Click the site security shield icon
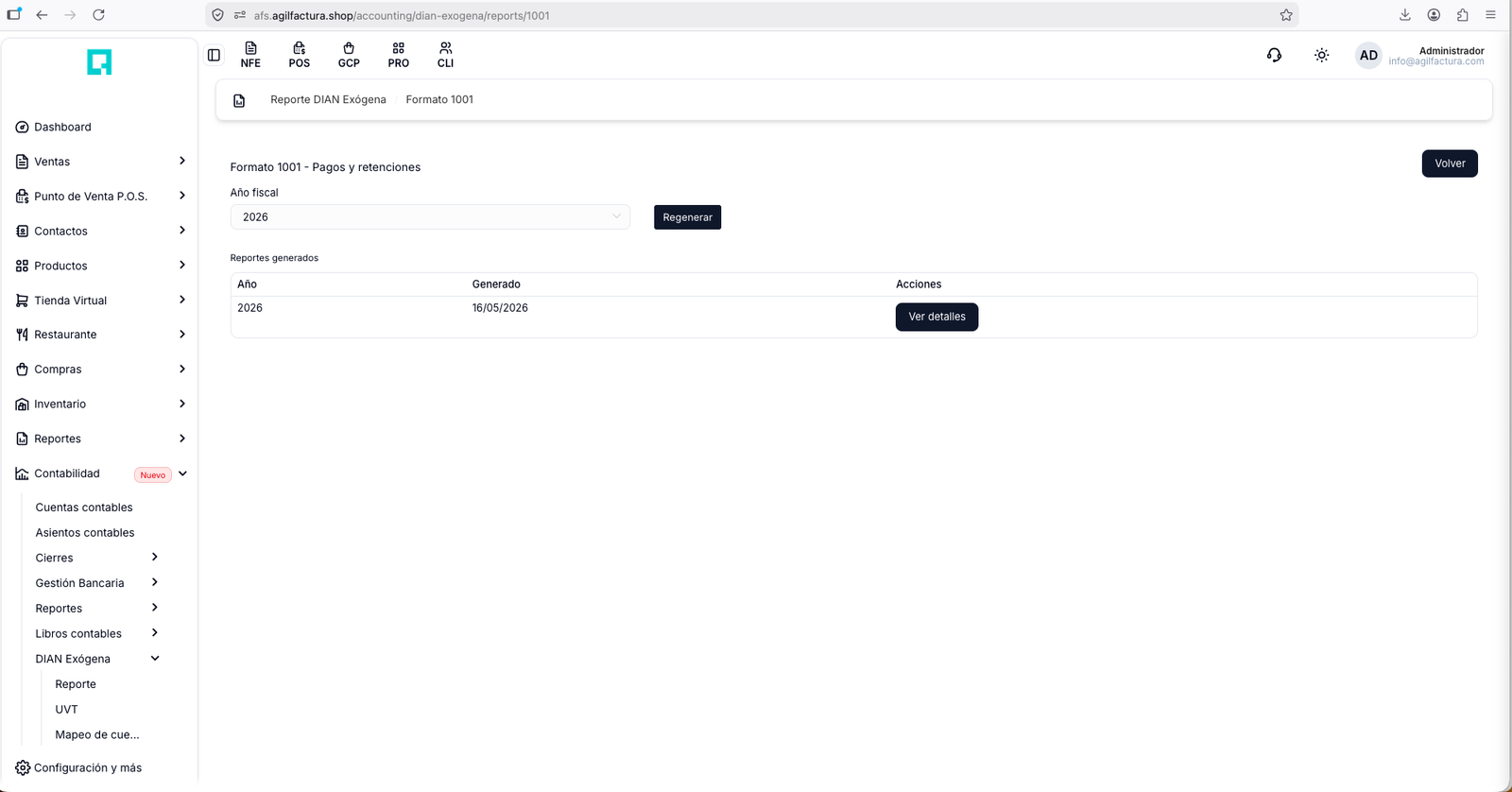 [x=218, y=15]
